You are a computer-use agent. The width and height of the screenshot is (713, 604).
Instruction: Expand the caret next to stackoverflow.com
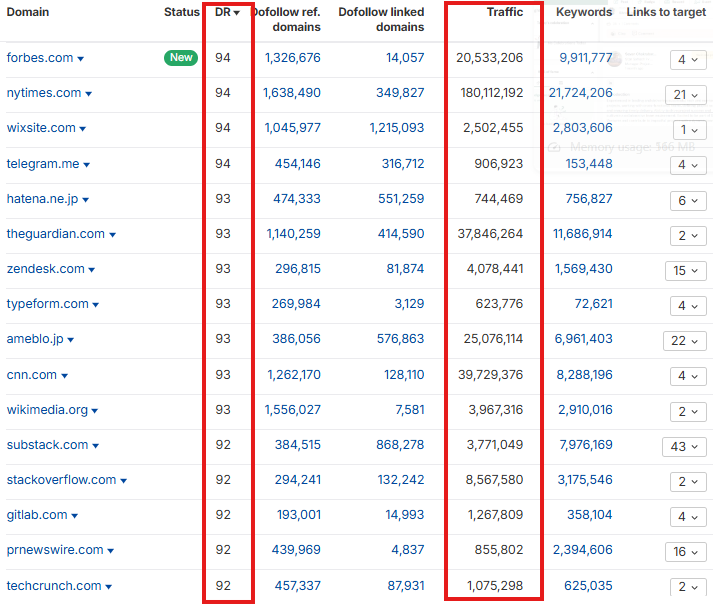tap(124, 481)
